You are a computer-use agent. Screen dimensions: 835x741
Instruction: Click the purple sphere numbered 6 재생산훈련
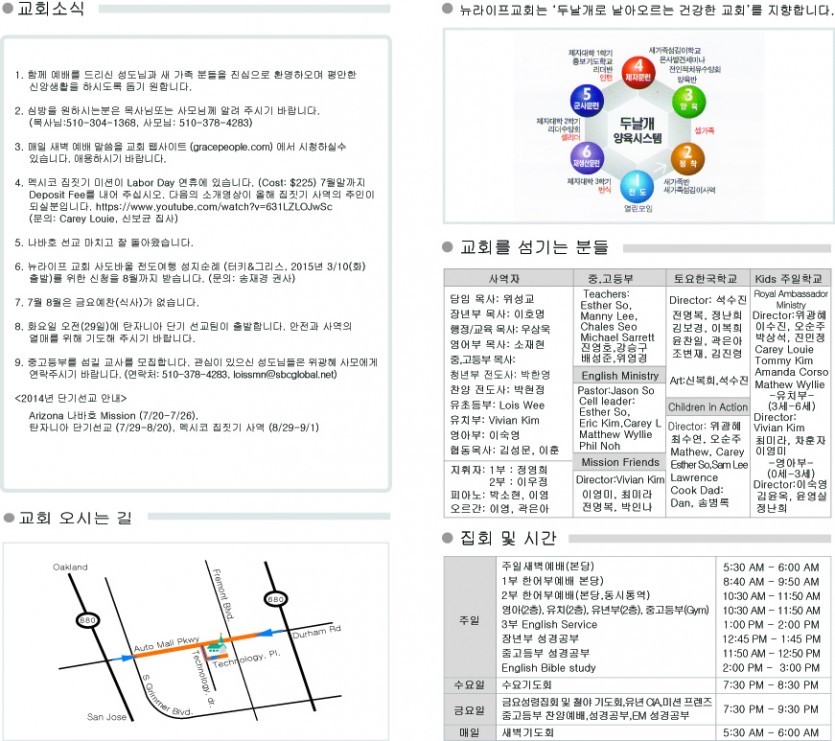(x=586, y=158)
